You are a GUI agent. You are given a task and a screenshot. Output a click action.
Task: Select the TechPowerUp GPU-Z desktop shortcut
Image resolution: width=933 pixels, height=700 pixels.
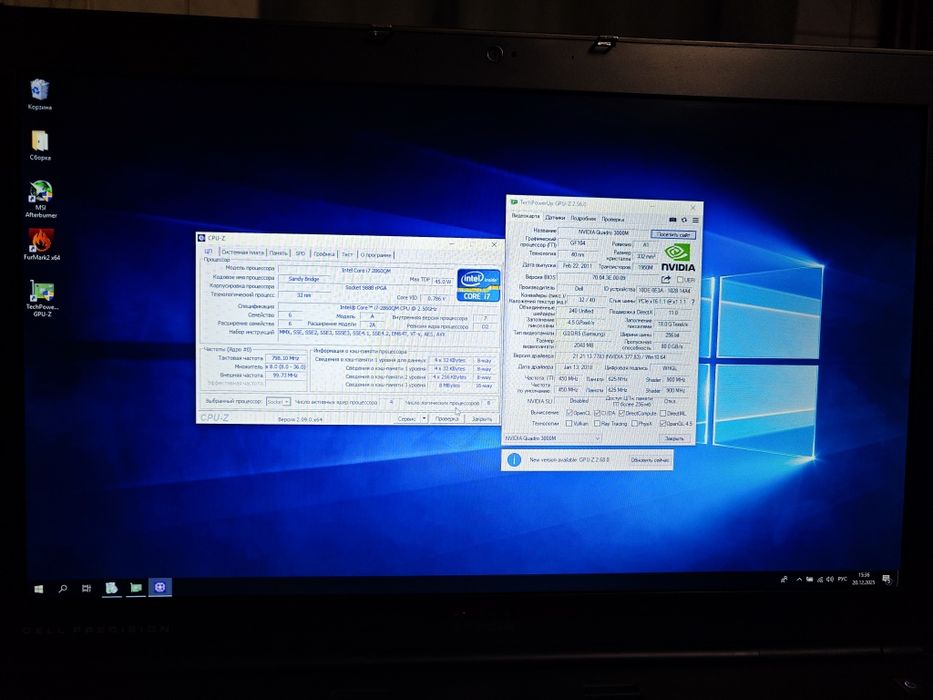tap(42, 298)
